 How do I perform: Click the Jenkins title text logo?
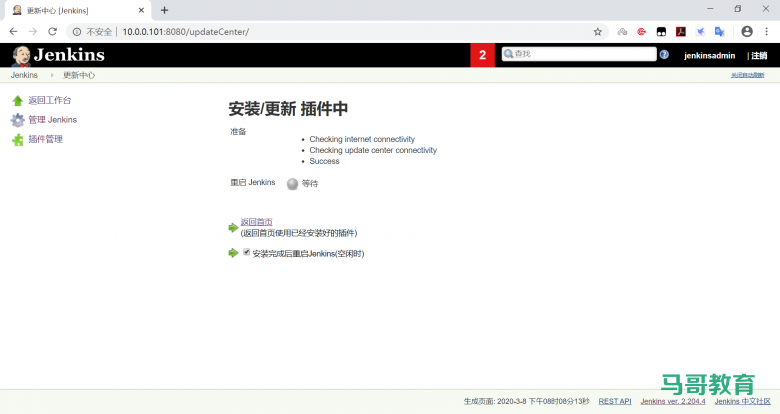(x=69, y=55)
